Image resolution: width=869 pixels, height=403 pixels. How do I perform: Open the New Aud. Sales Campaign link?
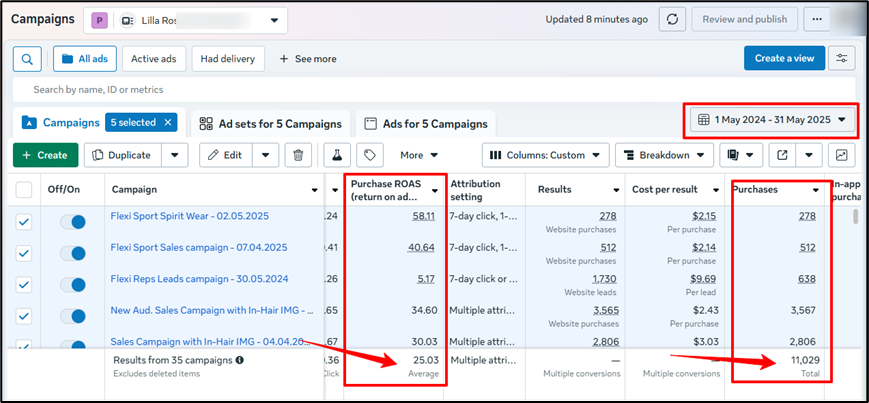point(212,310)
